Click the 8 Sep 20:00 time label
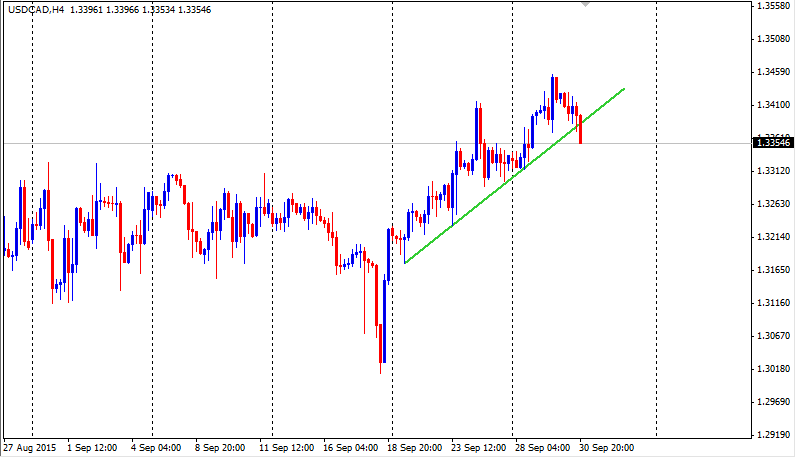 pyautogui.click(x=220, y=448)
